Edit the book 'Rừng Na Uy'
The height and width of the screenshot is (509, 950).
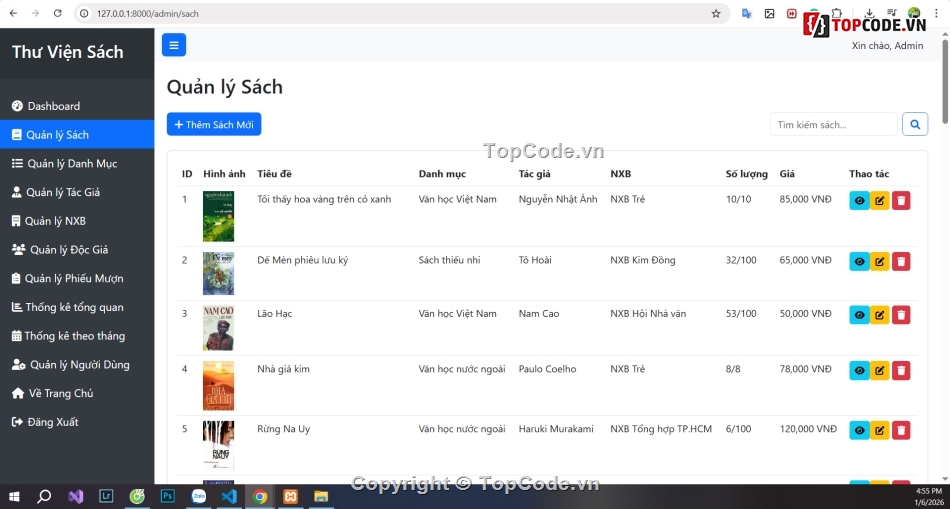click(x=880, y=430)
